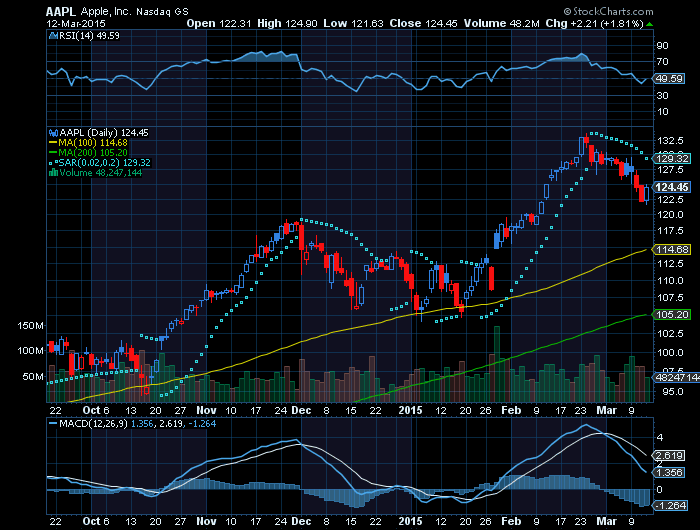Viewport: 700px width, 530px height.
Task: Select the AAPL ticker symbol in the title
Action: point(61,12)
